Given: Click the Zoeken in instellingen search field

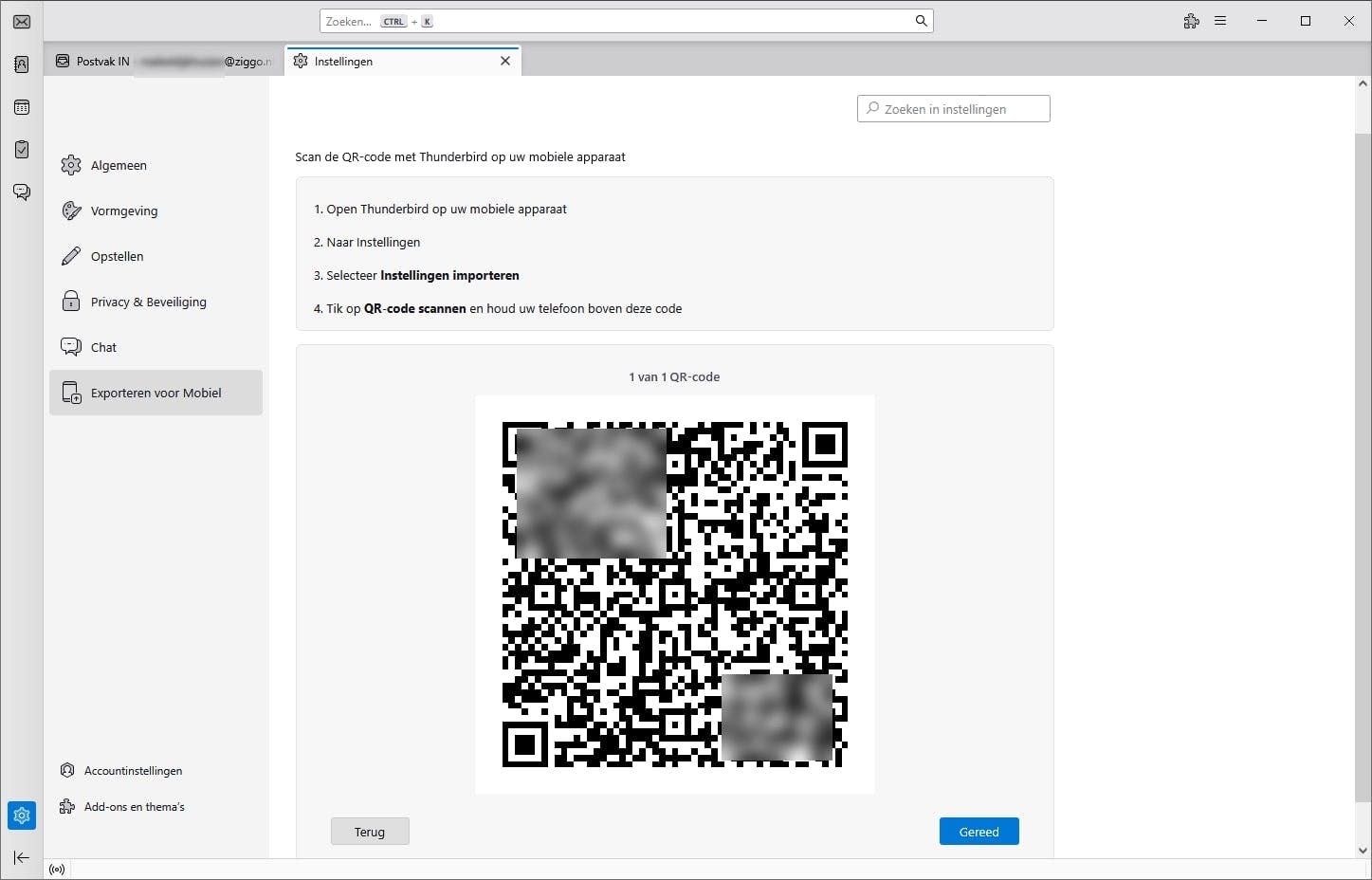Looking at the screenshot, I should tap(953, 108).
